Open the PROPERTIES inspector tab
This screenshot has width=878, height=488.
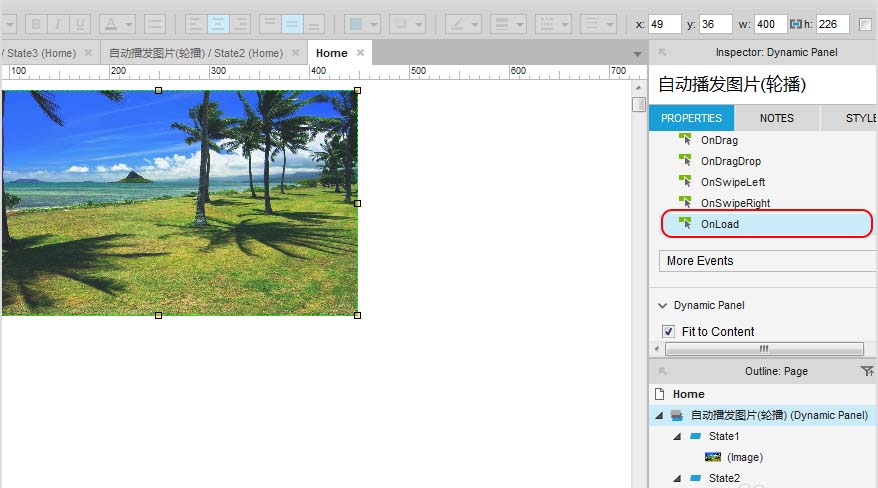pos(692,118)
